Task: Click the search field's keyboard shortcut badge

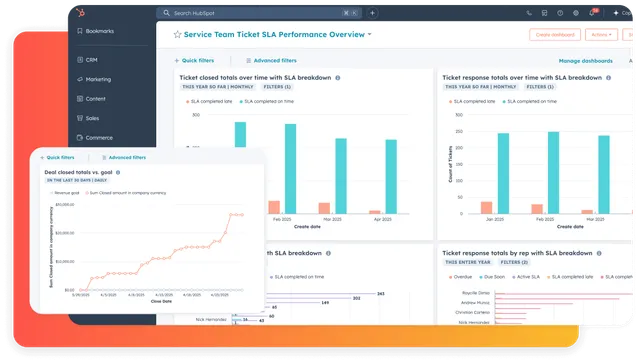Action: (350, 13)
